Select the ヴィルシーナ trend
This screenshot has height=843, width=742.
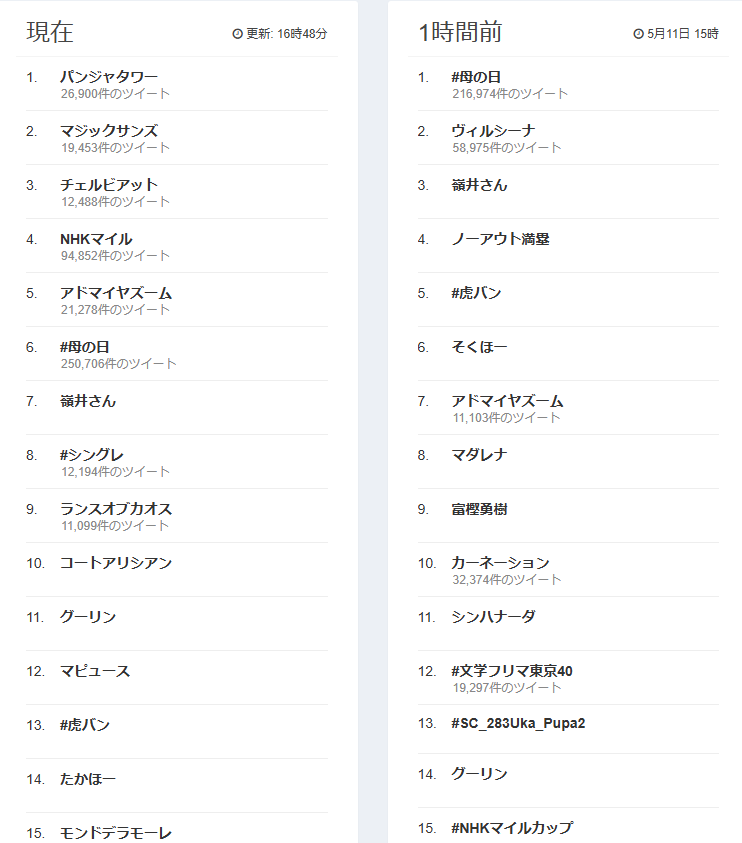(x=493, y=131)
